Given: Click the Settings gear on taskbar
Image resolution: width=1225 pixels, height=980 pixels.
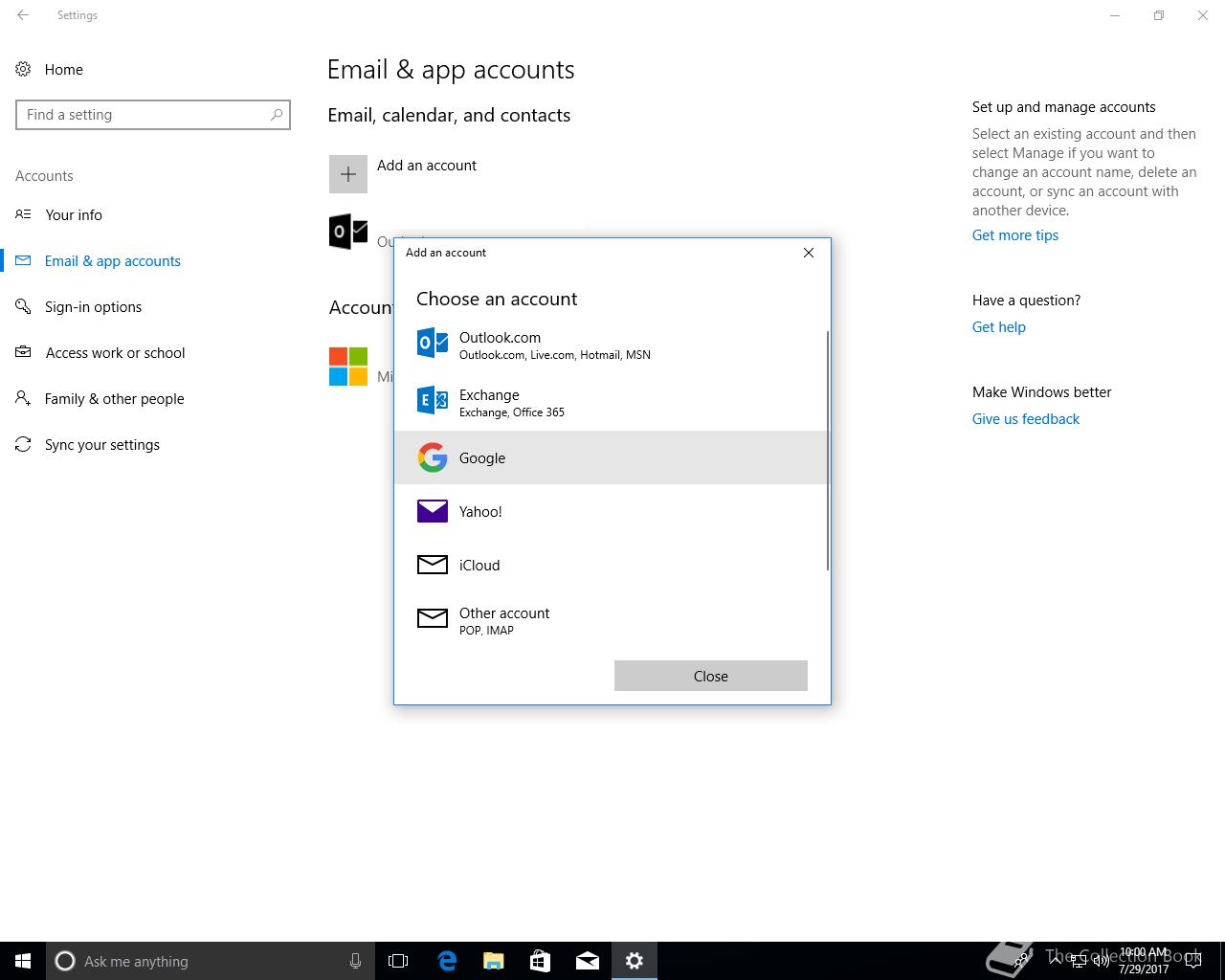Looking at the screenshot, I should [x=634, y=961].
